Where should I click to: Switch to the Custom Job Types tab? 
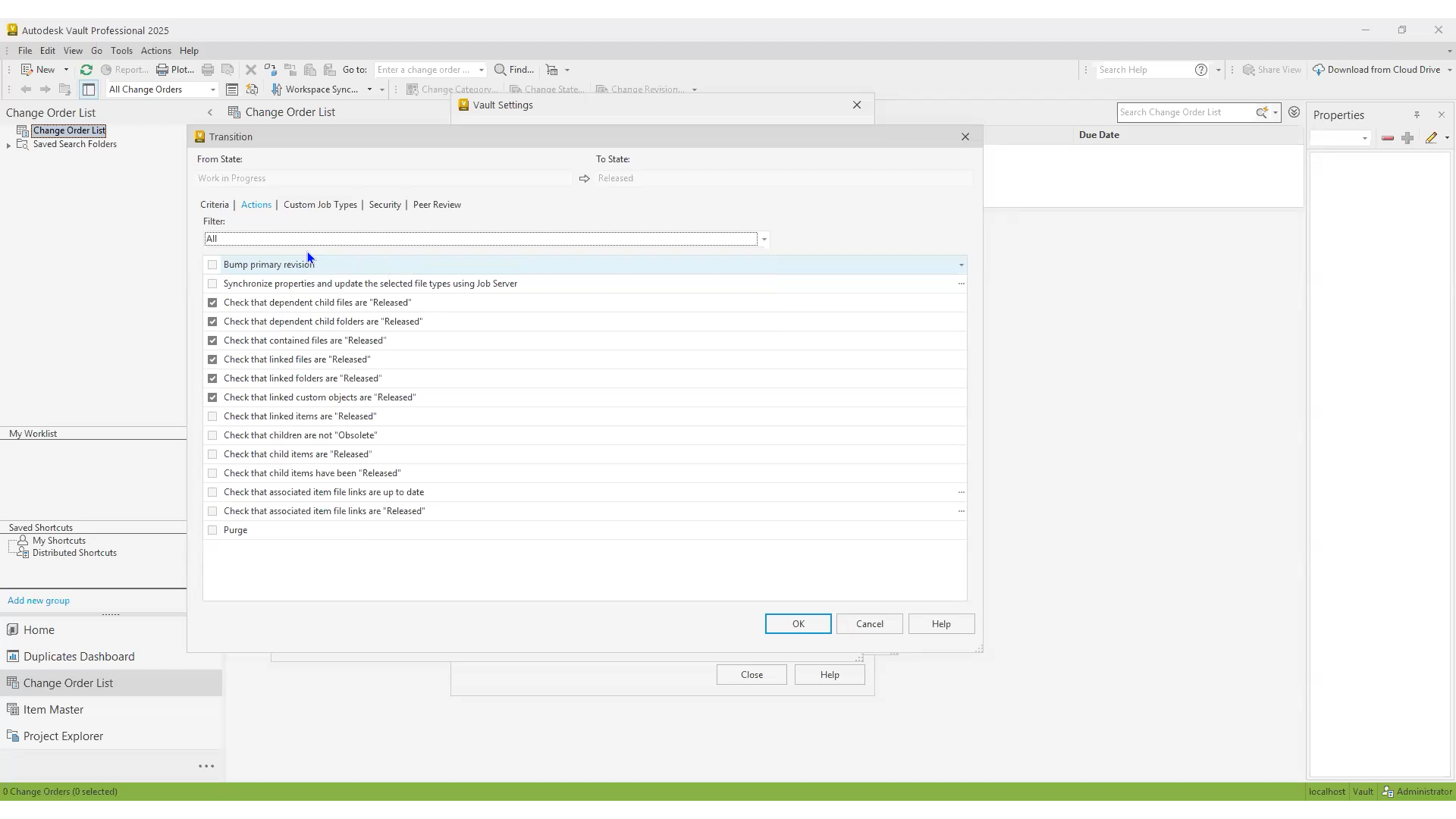(x=320, y=205)
